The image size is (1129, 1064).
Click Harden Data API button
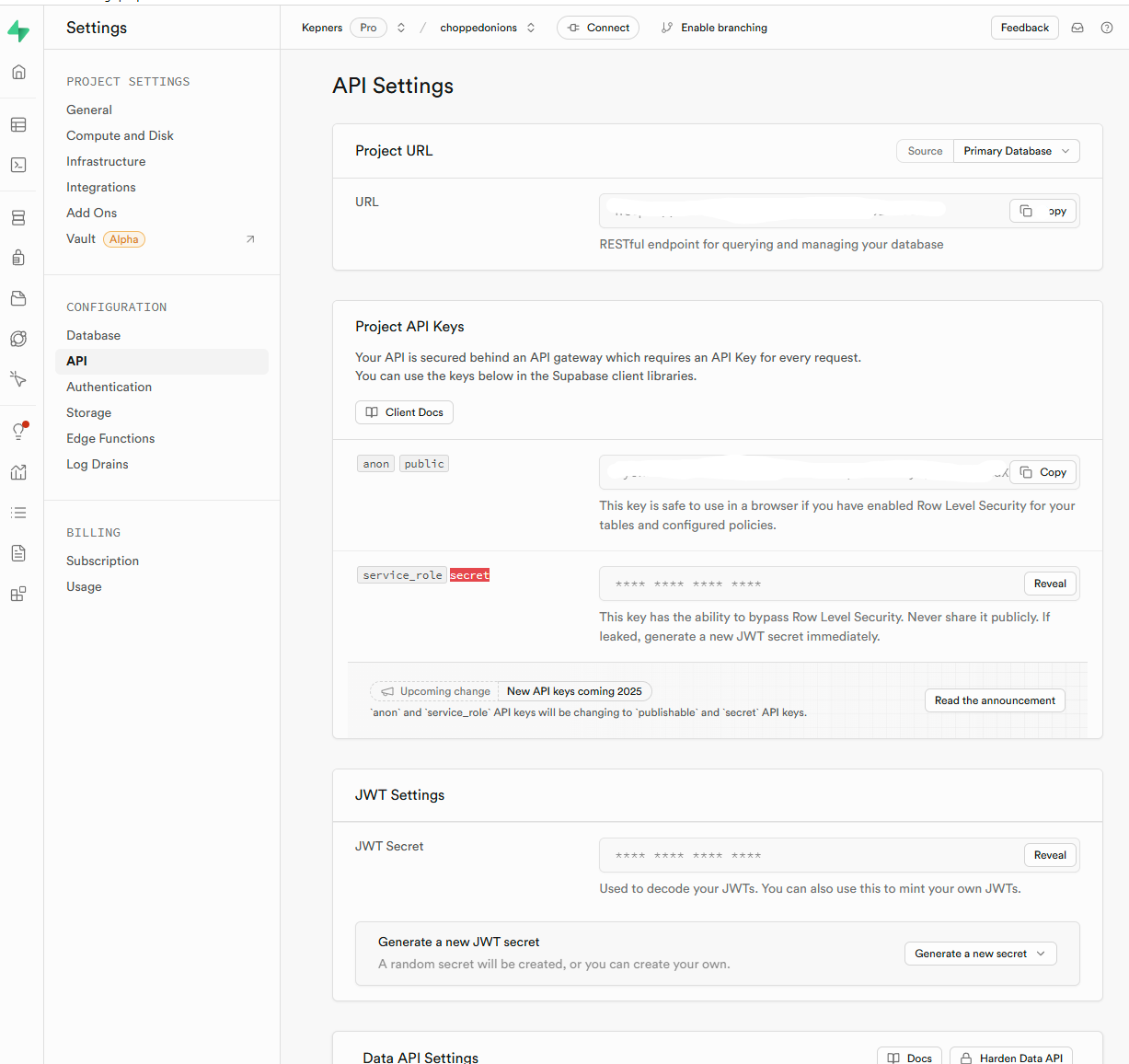click(x=1011, y=1058)
